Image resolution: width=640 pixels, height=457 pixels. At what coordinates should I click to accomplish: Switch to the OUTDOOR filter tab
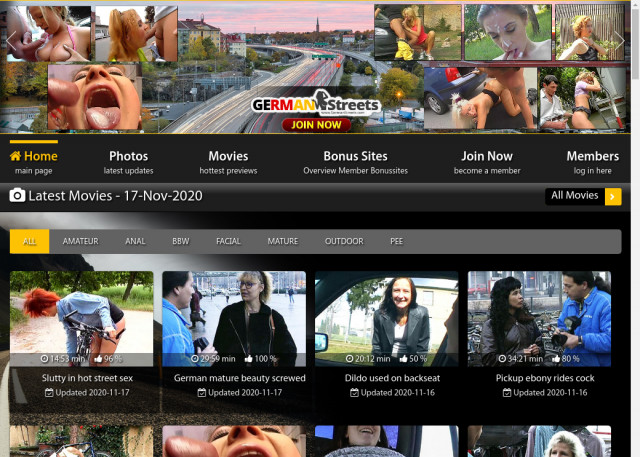(x=344, y=241)
